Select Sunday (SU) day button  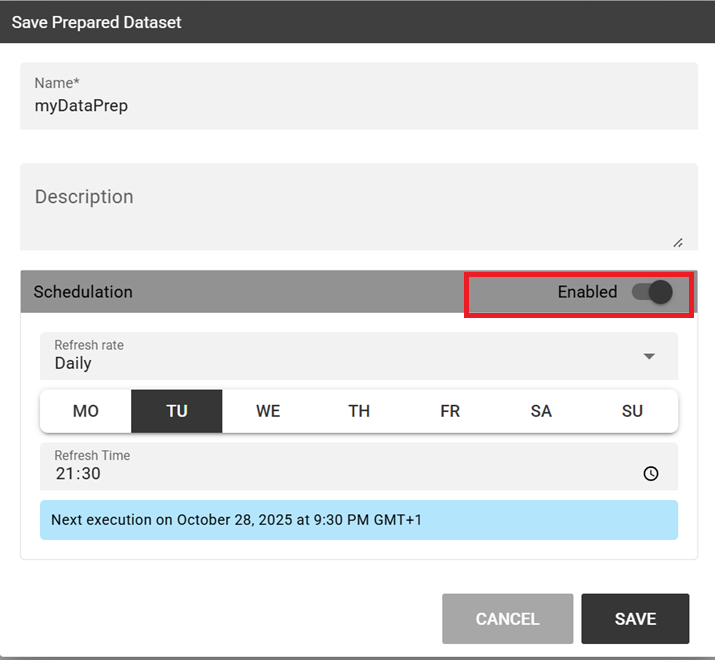[632, 411]
